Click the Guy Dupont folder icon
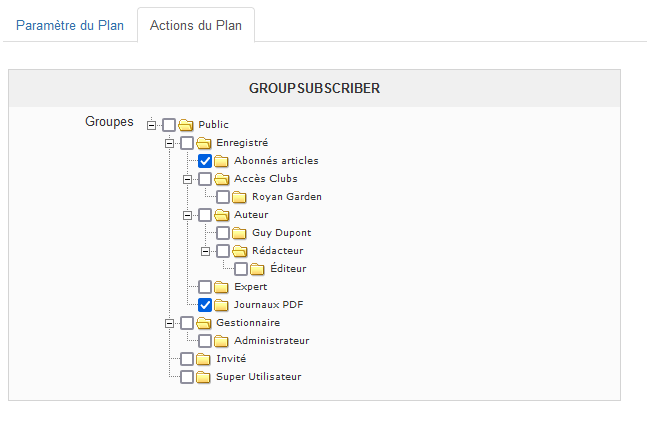Viewport: 647px width, 425px height. click(240, 233)
